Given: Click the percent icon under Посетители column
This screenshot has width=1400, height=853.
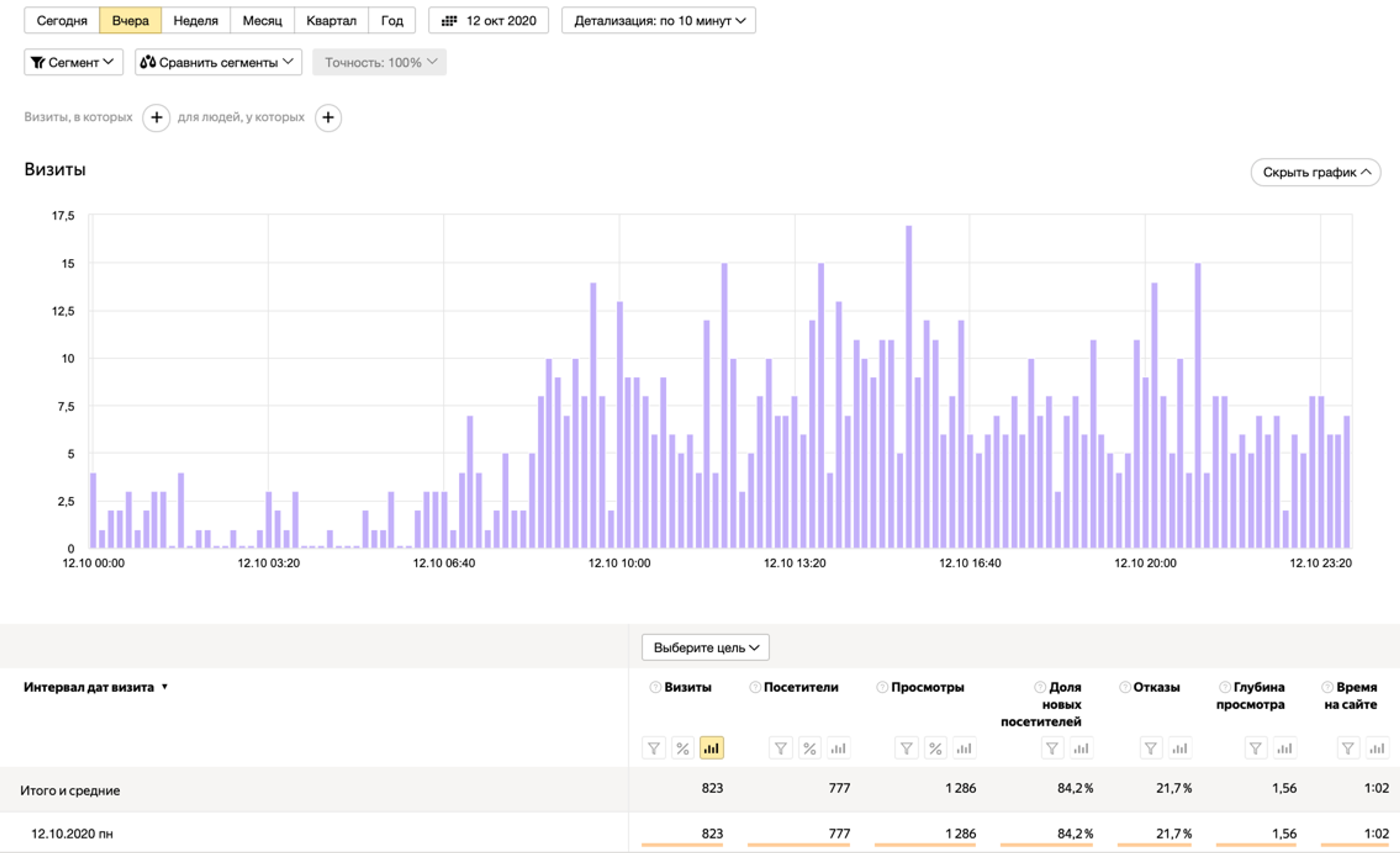Looking at the screenshot, I should [x=809, y=748].
